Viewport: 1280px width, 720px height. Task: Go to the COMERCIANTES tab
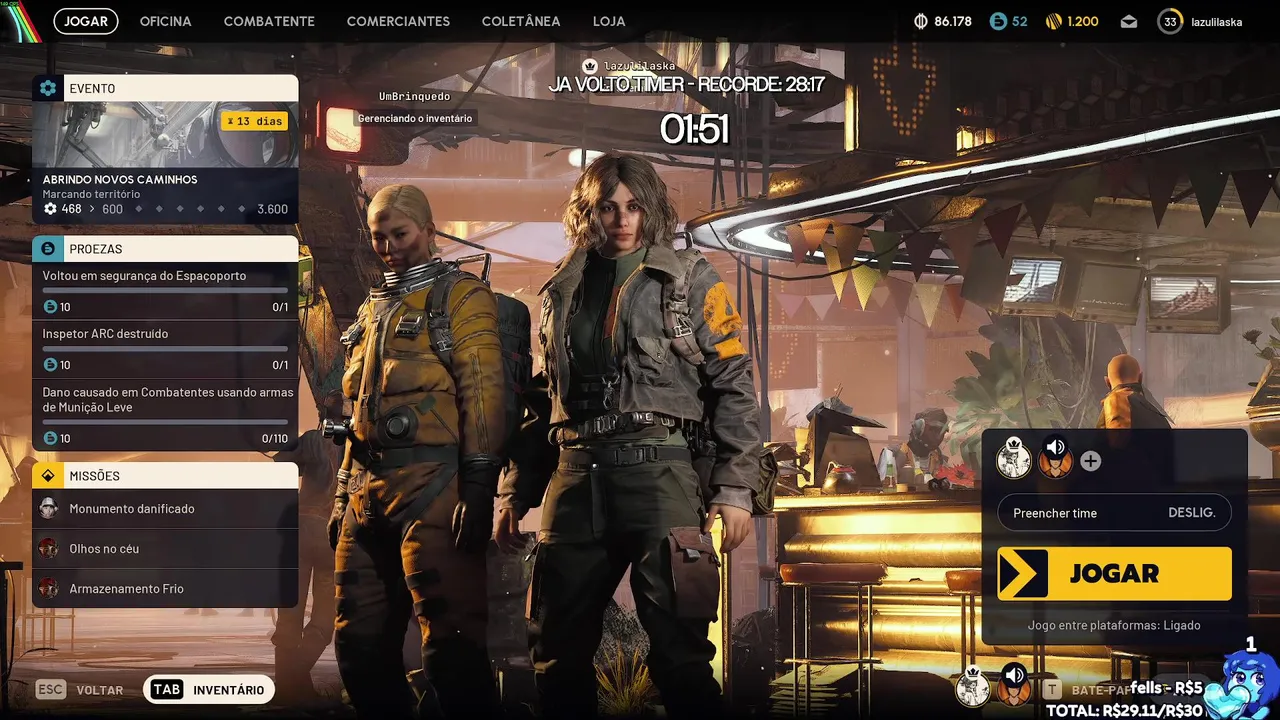[x=398, y=21]
